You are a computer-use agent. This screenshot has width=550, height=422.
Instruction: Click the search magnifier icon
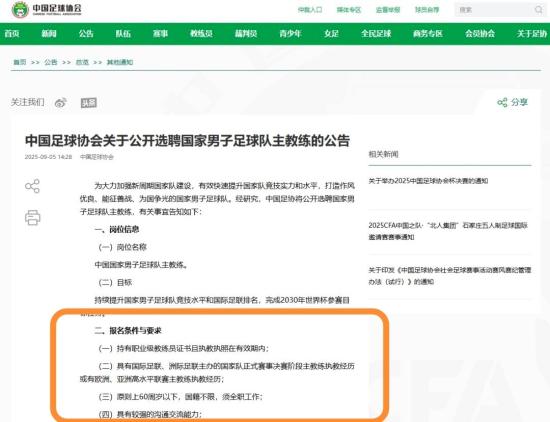pyautogui.click(x=538, y=10)
